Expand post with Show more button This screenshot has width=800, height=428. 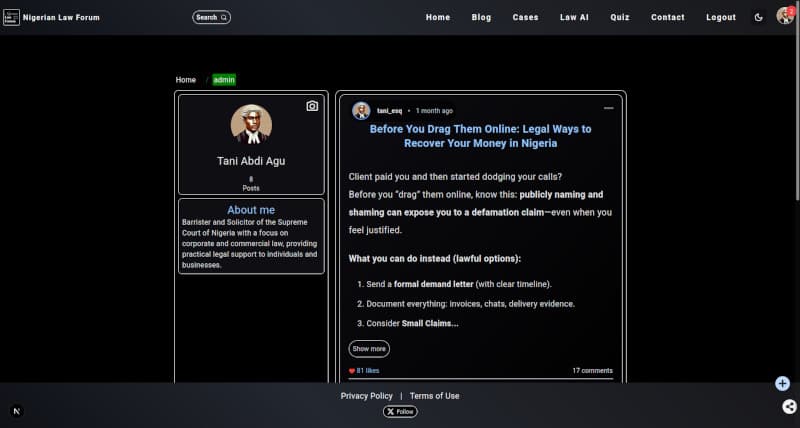click(369, 349)
